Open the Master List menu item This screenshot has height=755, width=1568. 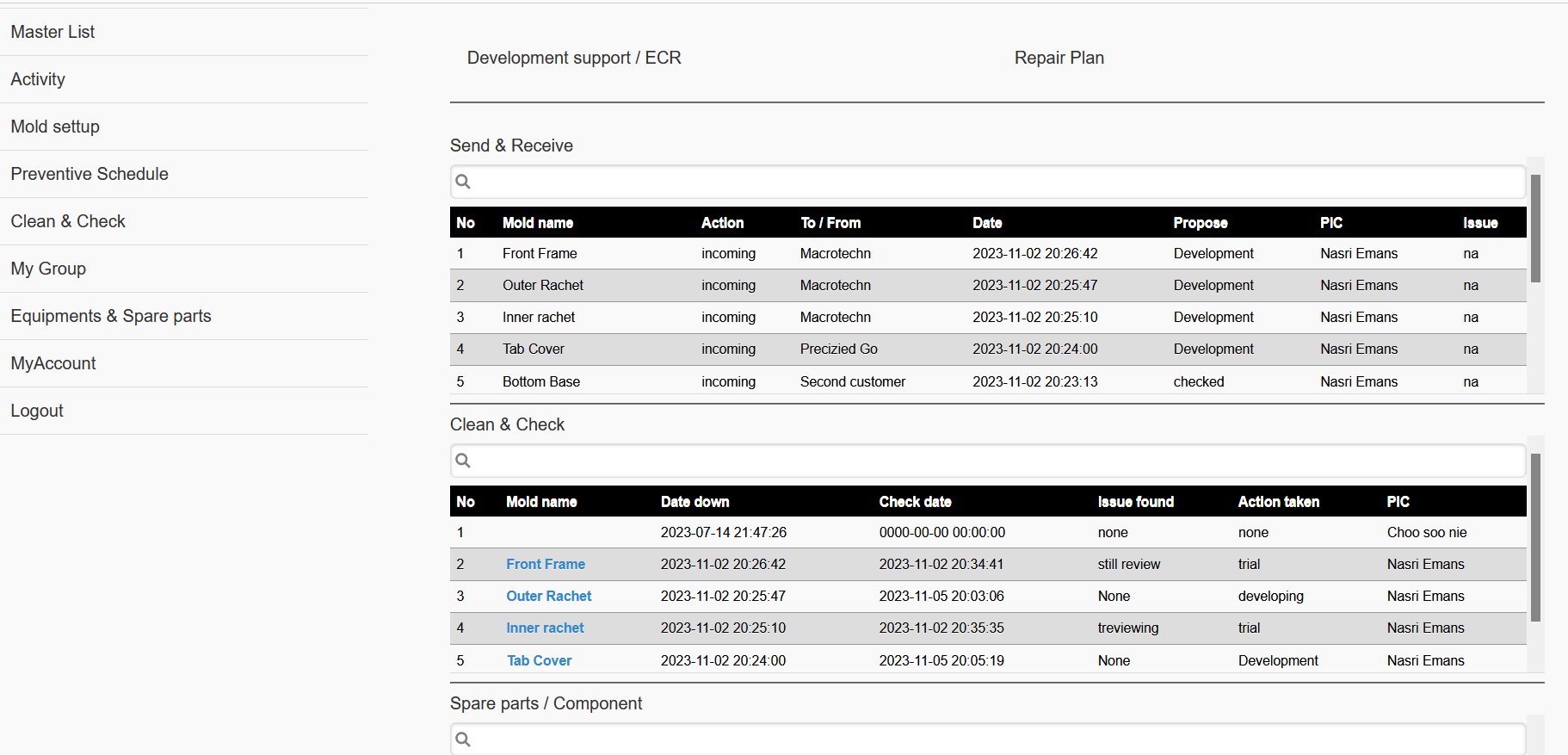(x=52, y=32)
